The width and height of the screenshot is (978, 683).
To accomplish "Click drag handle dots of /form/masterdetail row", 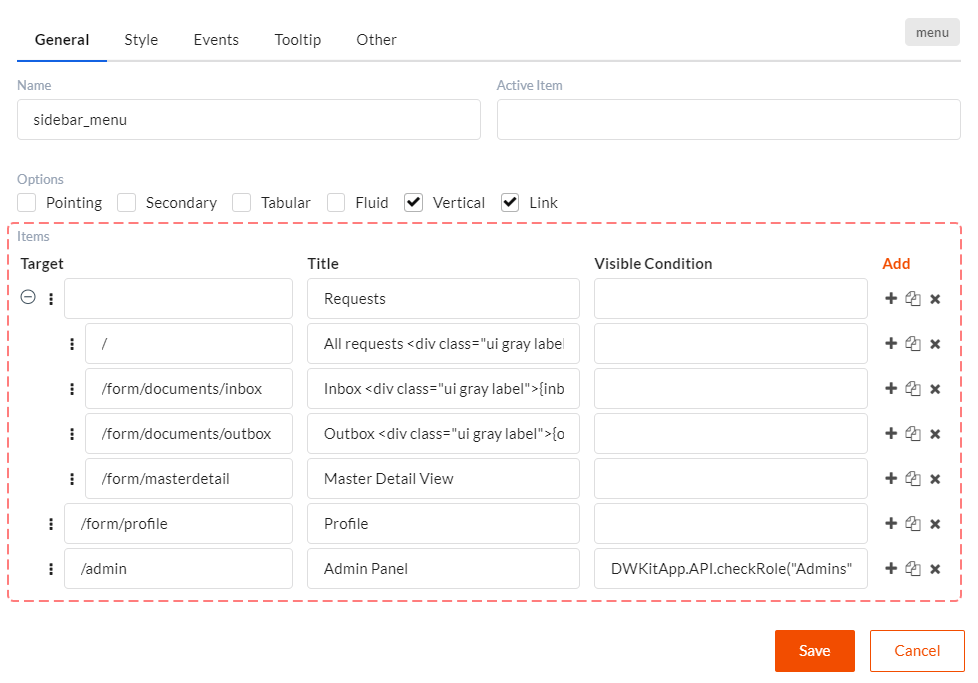I will 72,479.
